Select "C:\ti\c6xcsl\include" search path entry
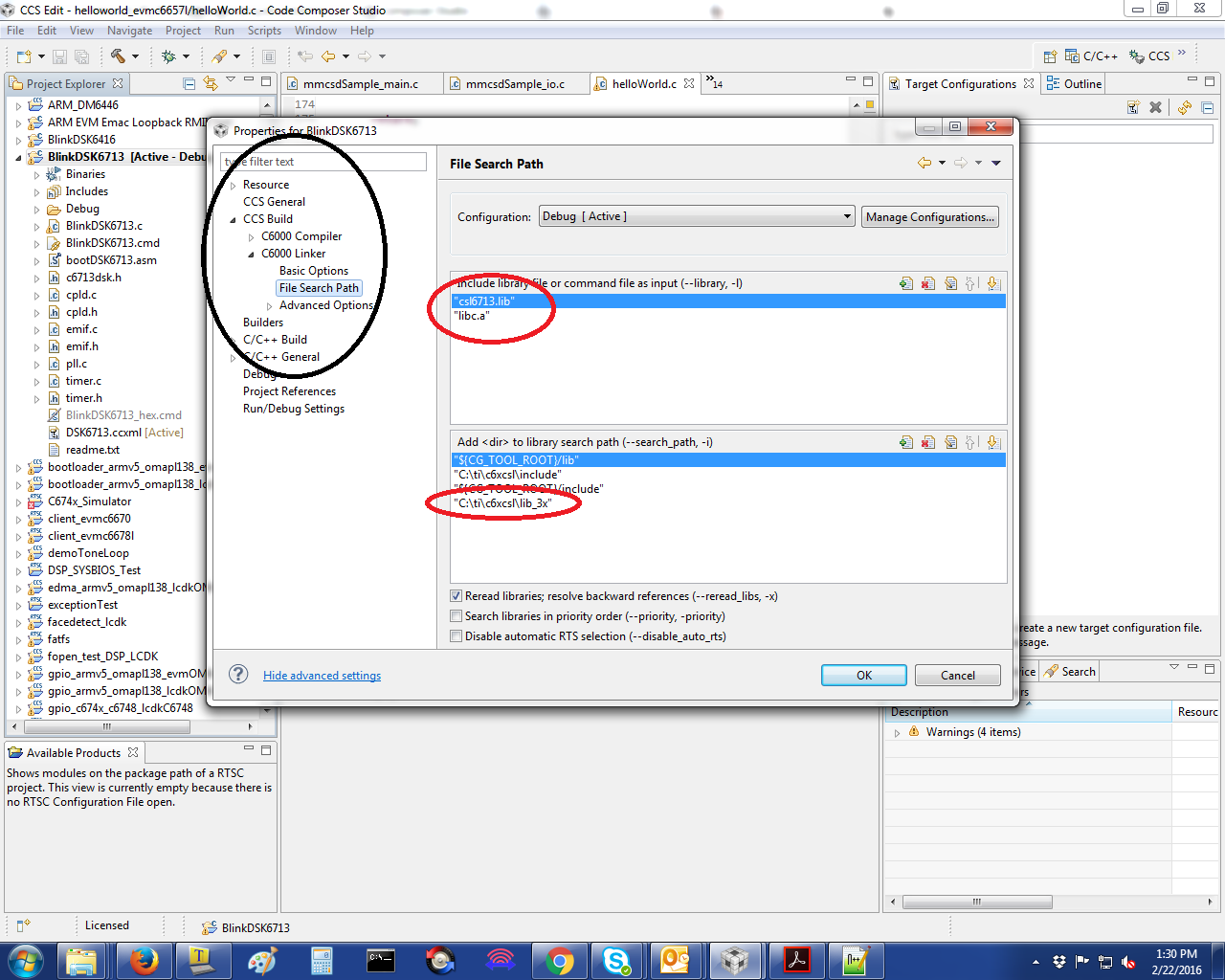This screenshot has height=980, width=1225. coord(507,475)
